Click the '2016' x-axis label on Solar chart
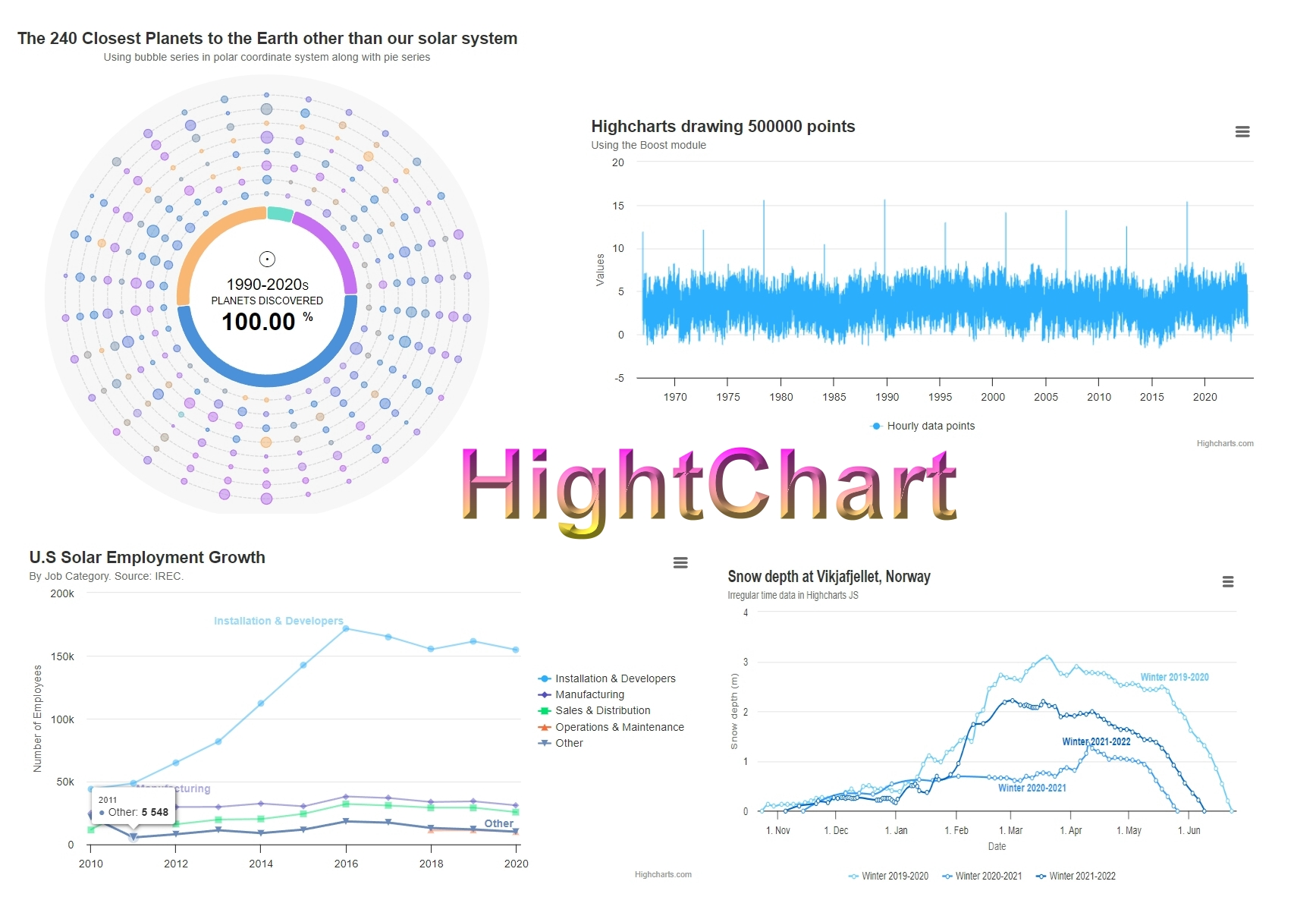This screenshot has height=919, width=1316. click(346, 864)
